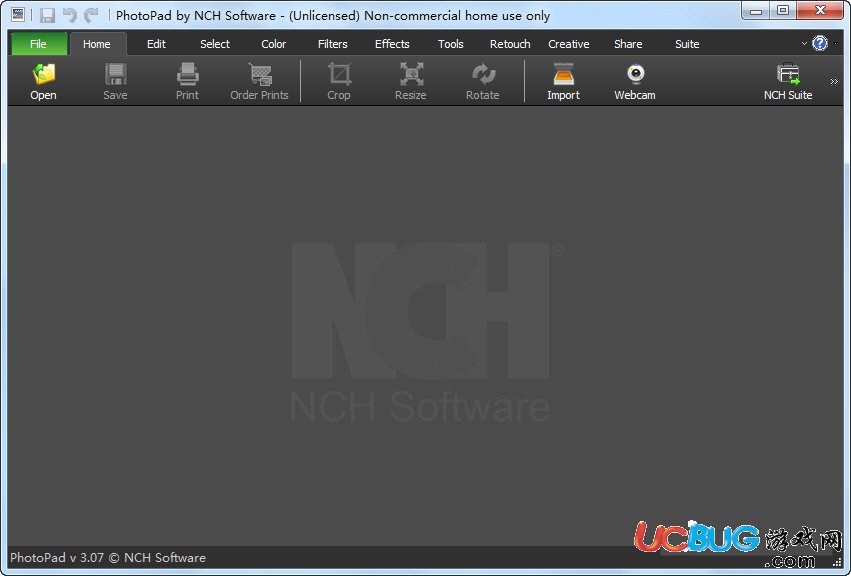Click the status bar text PhotoPad v 3.07
Image resolution: width=851 pixels, height=576 pixels.
(x=57, y=558)
